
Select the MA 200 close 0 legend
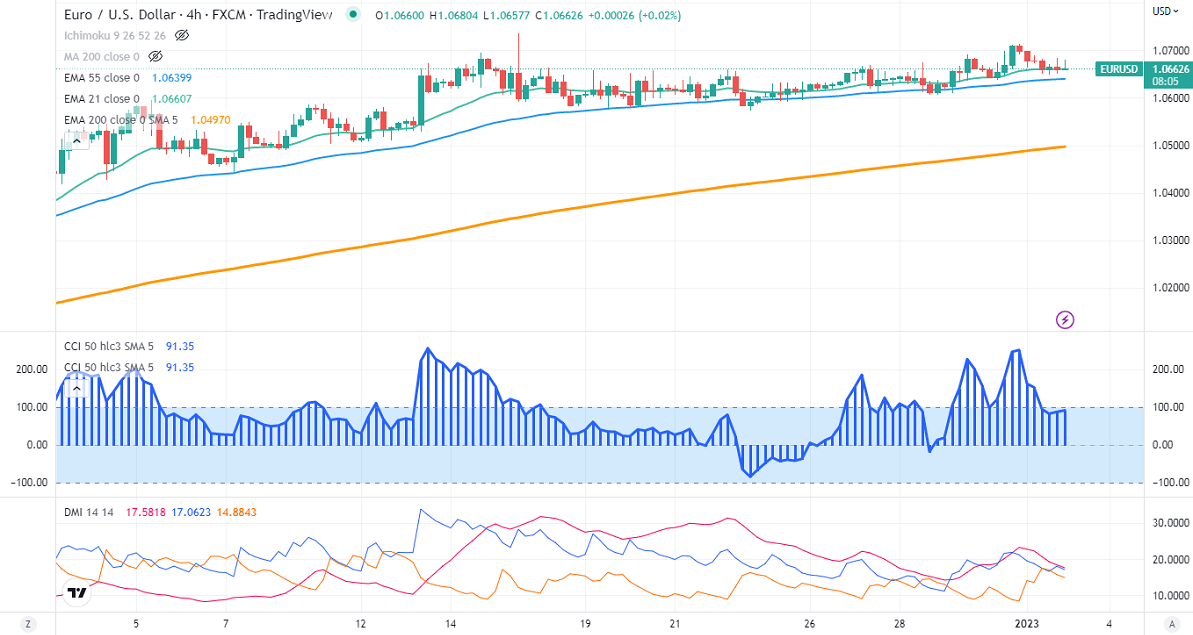102,56
